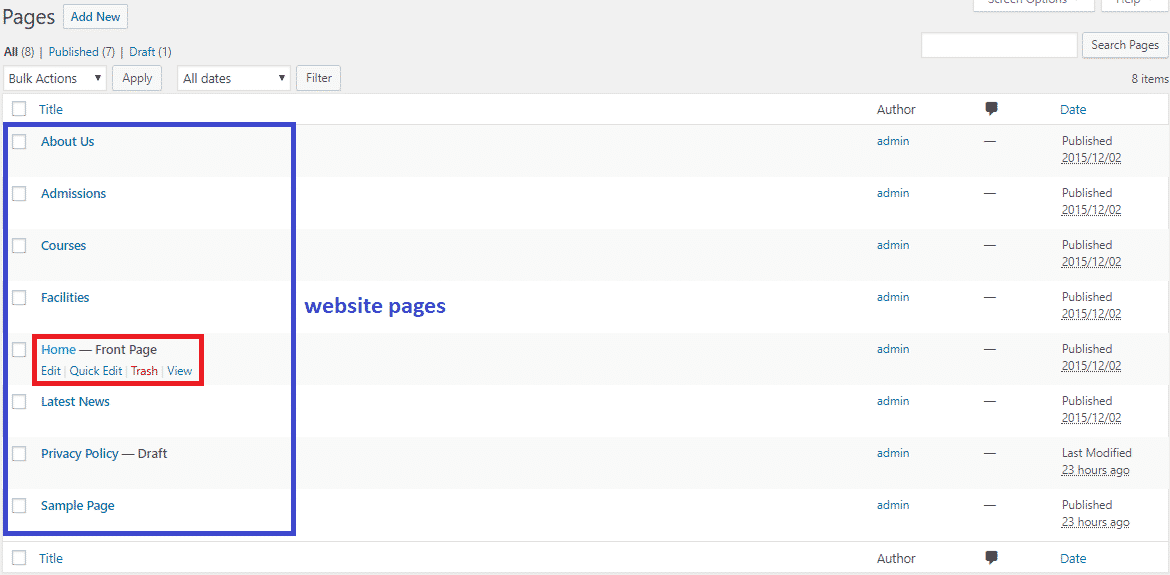1170x575 pixels.
Task: Open the Home page title link
Action: click(x=58, y=349)
